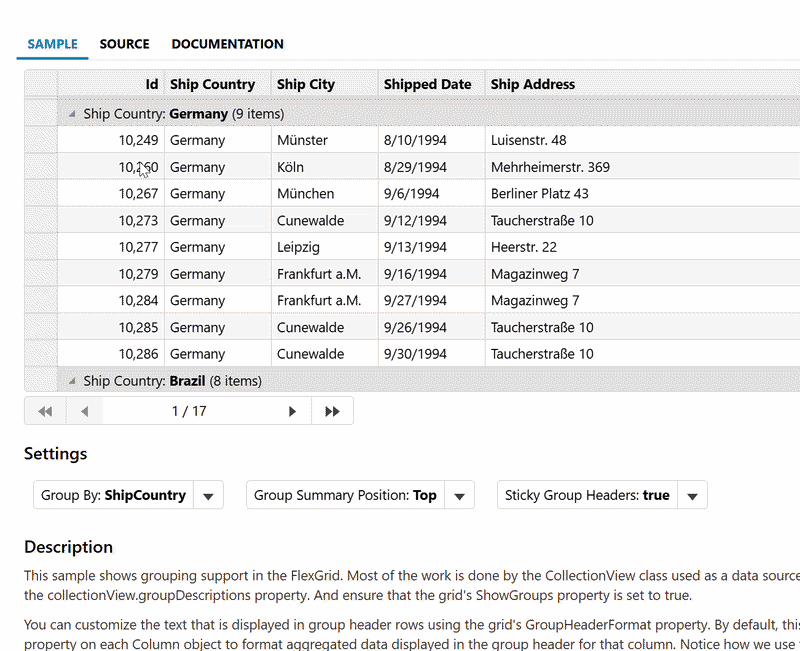Open the DOCUMENTATION tab

228,44
